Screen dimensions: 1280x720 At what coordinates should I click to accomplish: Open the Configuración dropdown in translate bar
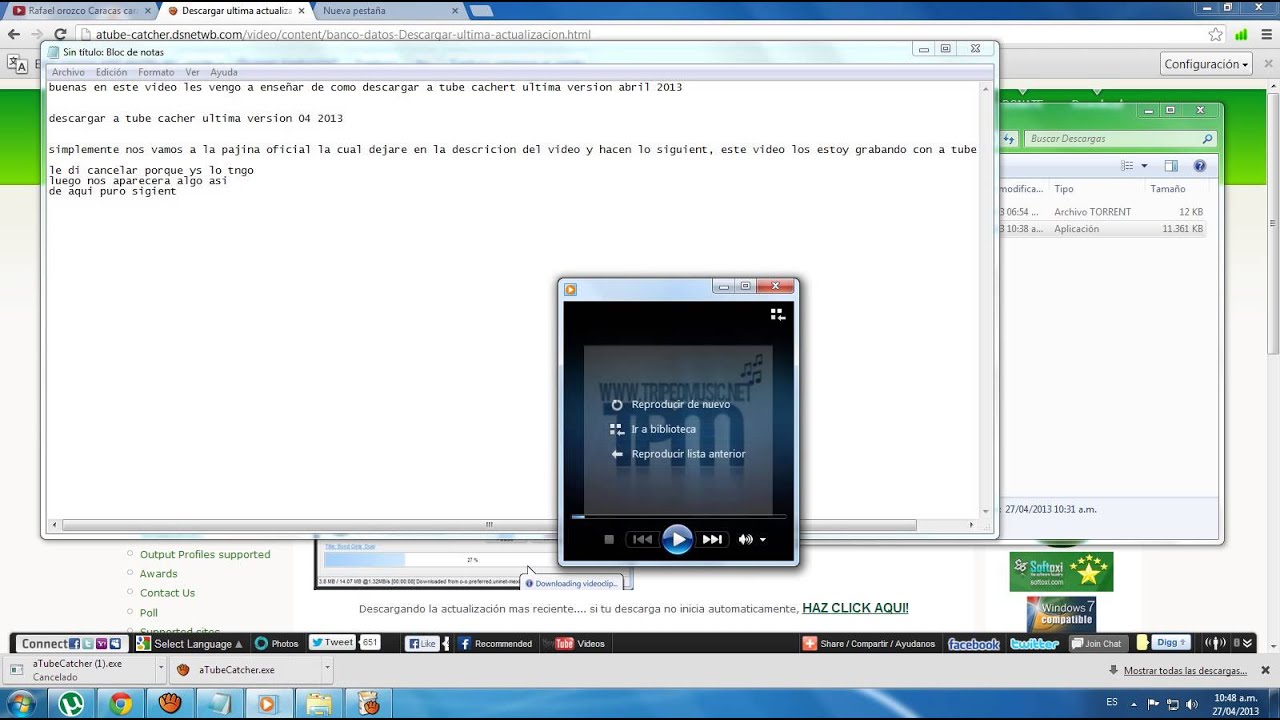pos(1208,64)
